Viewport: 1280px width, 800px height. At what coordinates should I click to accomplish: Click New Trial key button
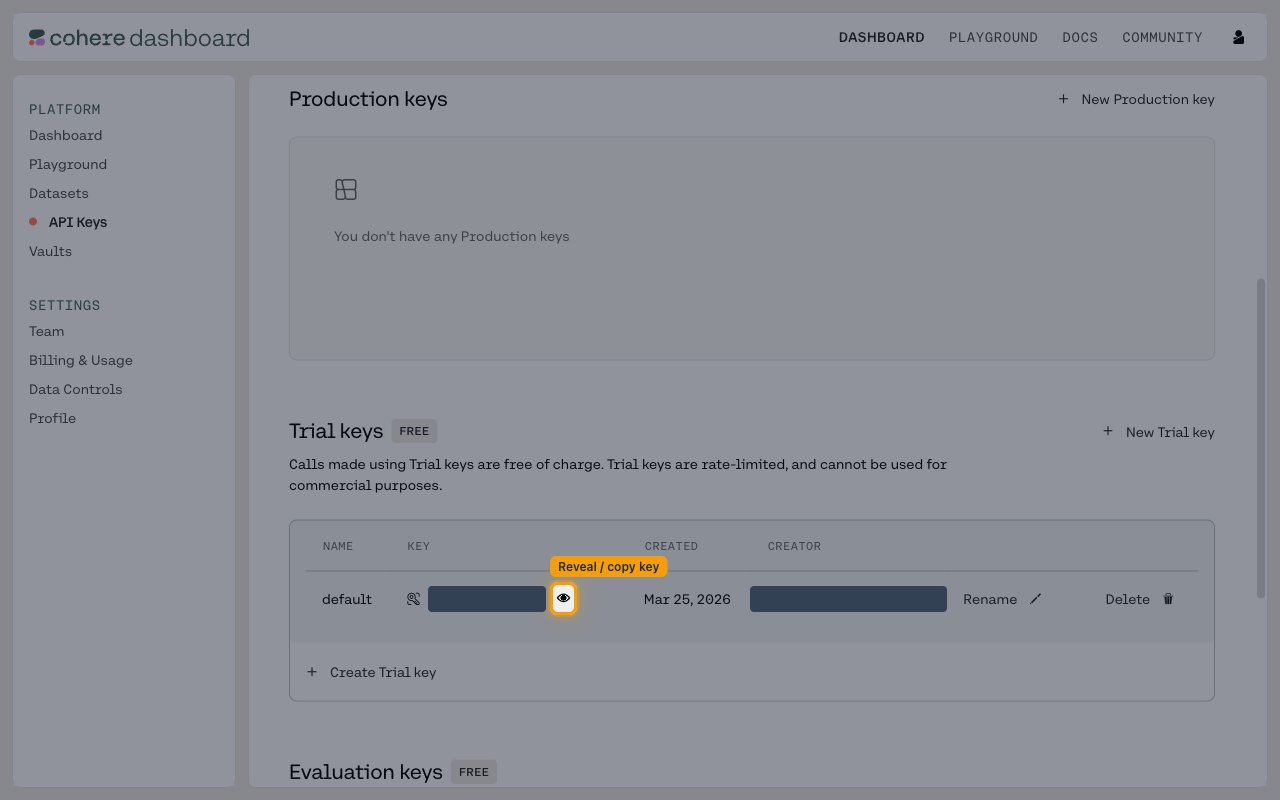click(x=1158, y=432)
